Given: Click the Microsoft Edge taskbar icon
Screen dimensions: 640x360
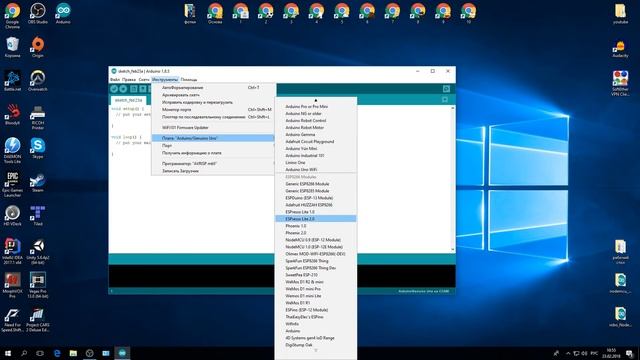Looking at the screenshot, I should click(x=57, y=353).
